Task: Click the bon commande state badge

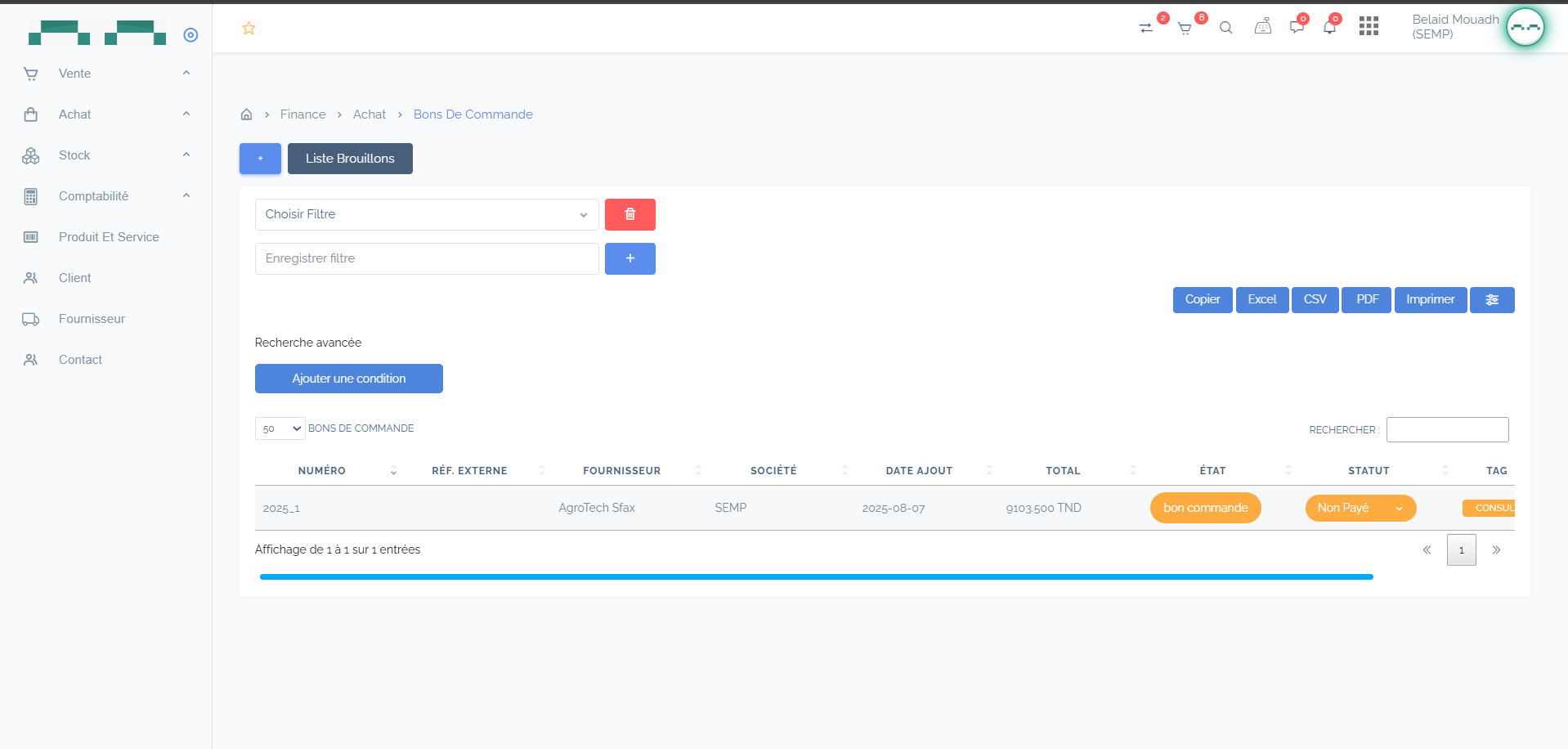Action: 1206,508
